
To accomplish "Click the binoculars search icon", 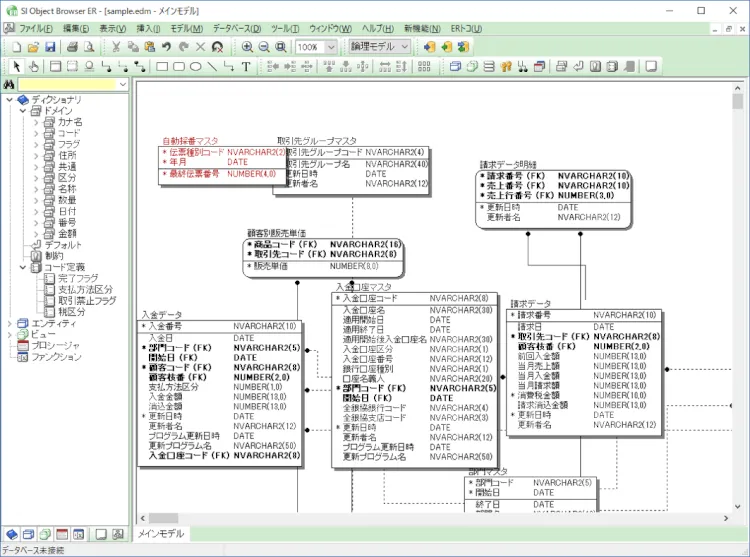I will point(9,85).
